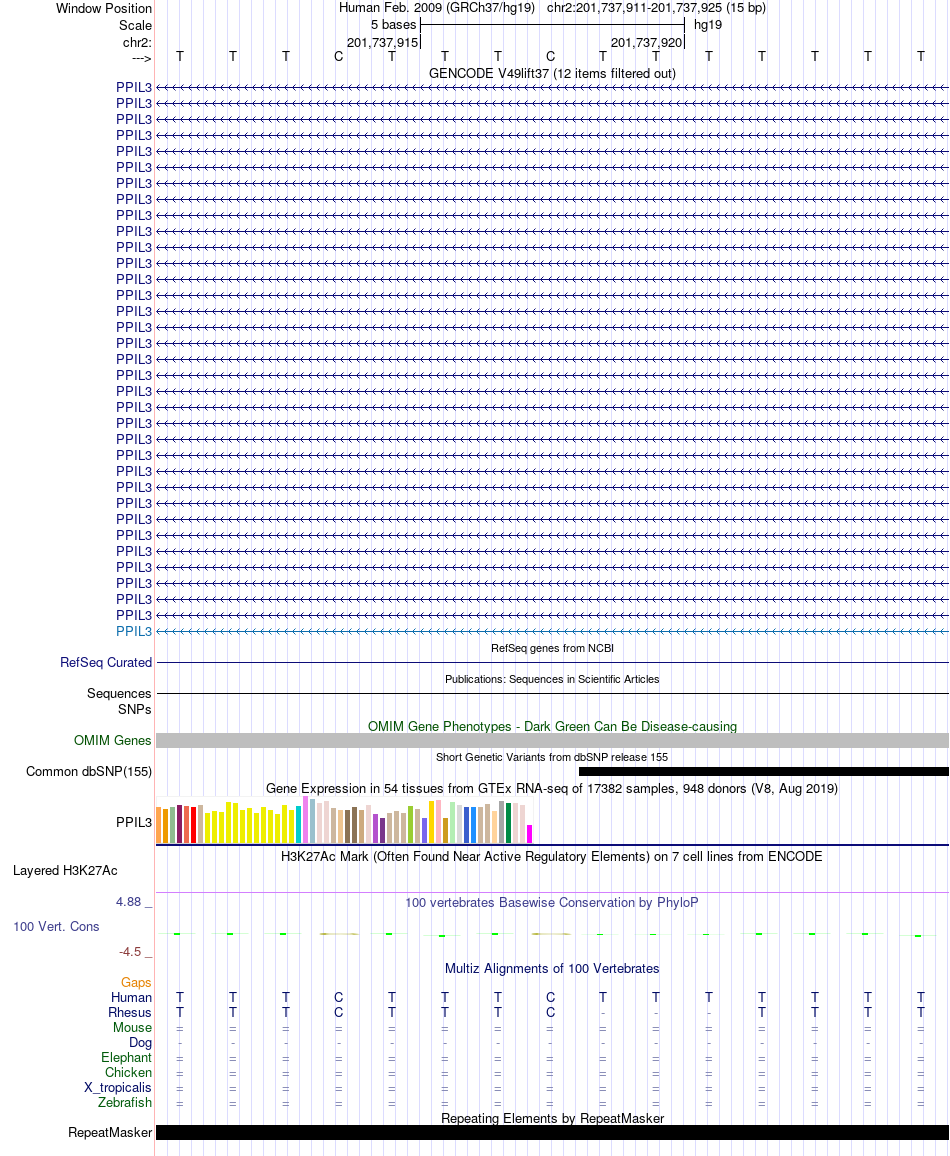Select the Human species row label
This screenshot has height=1156, width=950.
pyautogui.click(x=131, y=997)
